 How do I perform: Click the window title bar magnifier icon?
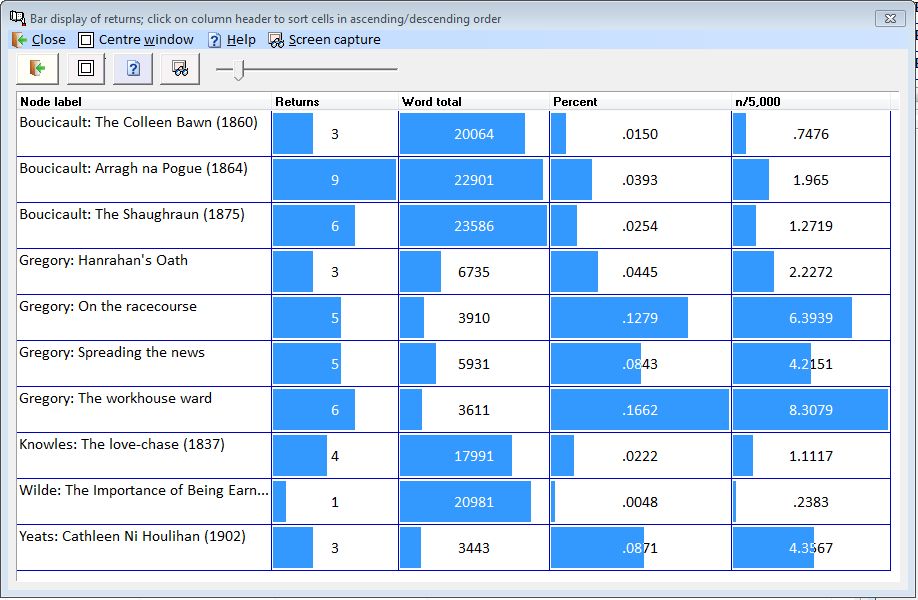18,18
